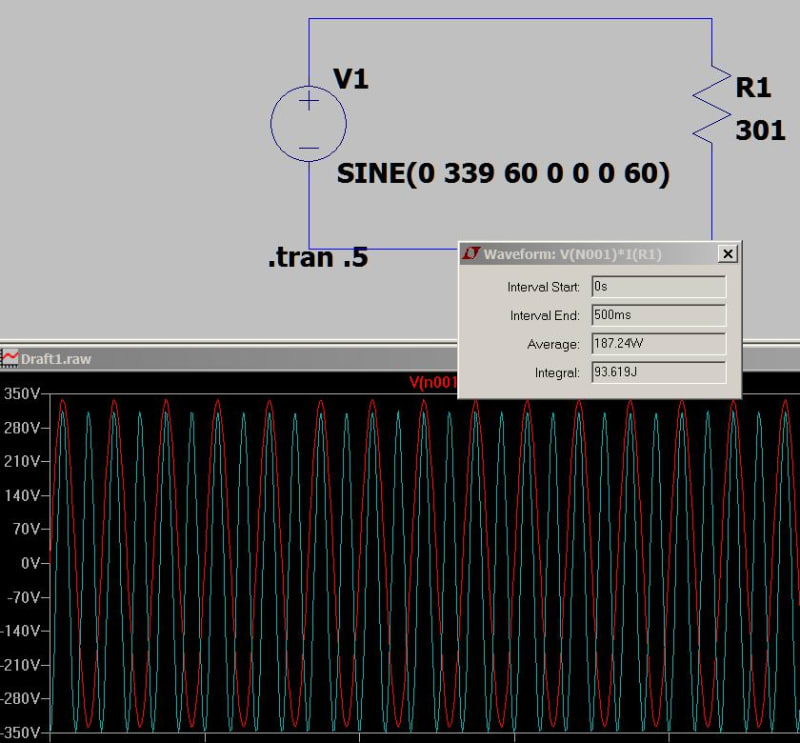
Task: Click the .tran .5 simulation directive
Action: (x=318, y=257)
